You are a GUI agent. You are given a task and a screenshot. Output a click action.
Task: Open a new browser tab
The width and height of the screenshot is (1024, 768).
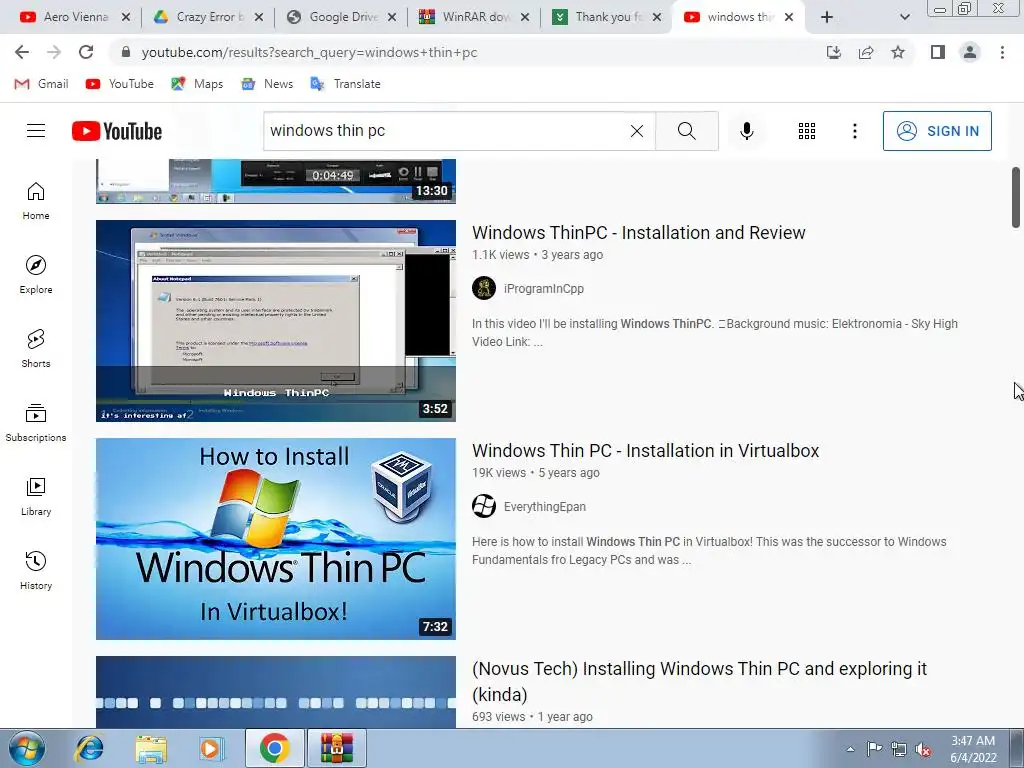[x=827, y=18]
